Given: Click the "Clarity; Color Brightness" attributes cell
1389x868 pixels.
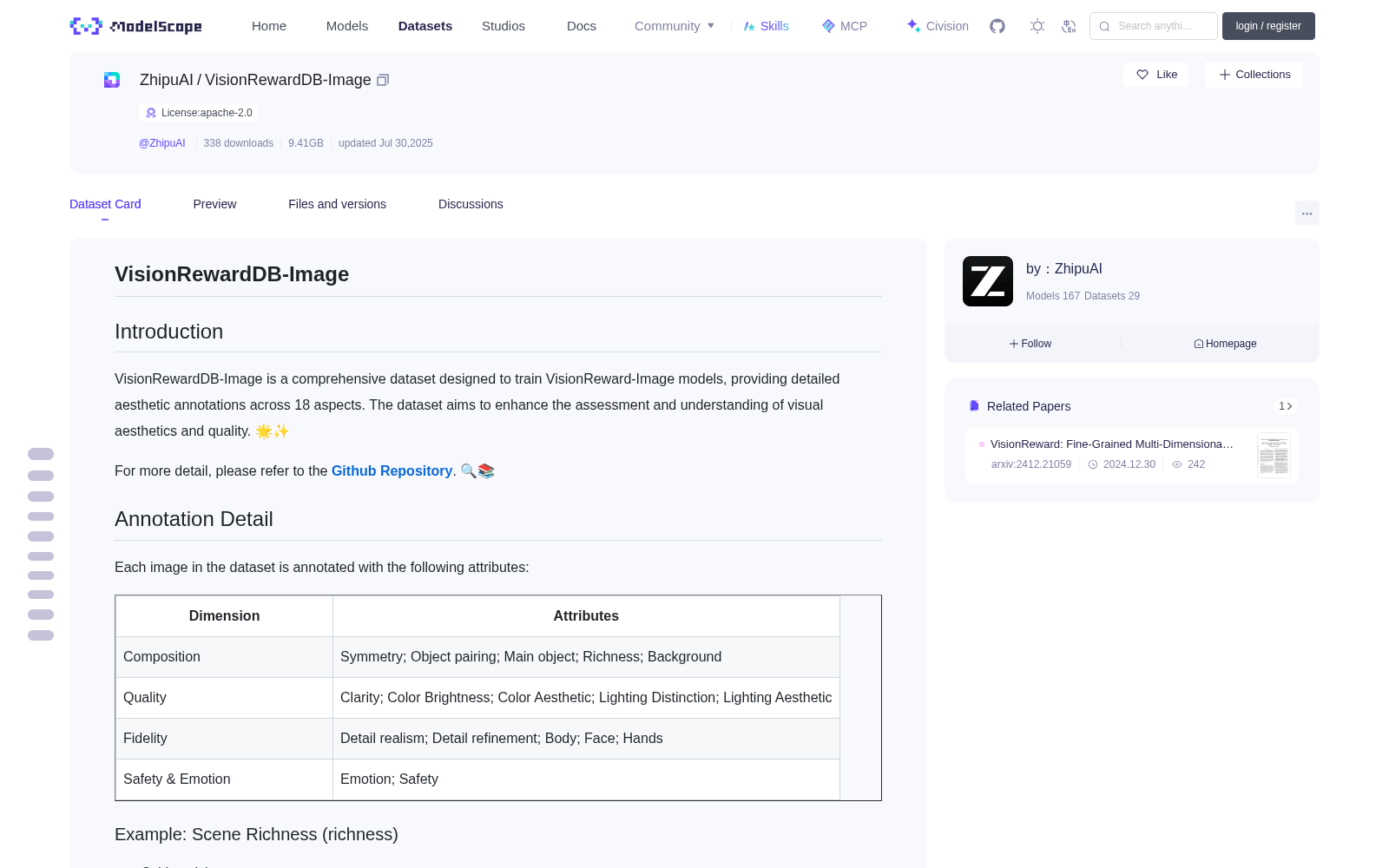Looking at the screenshot, I should 586,698.
